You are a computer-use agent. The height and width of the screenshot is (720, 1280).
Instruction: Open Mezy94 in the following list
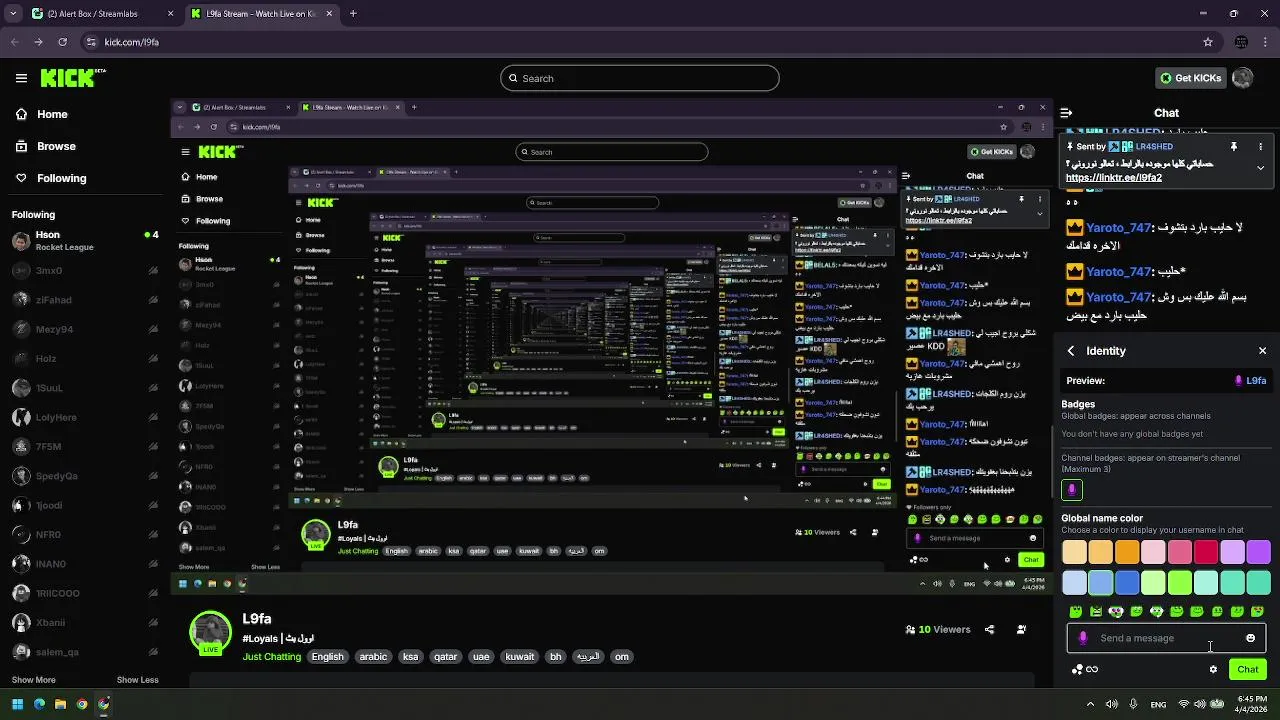[85, 329]
